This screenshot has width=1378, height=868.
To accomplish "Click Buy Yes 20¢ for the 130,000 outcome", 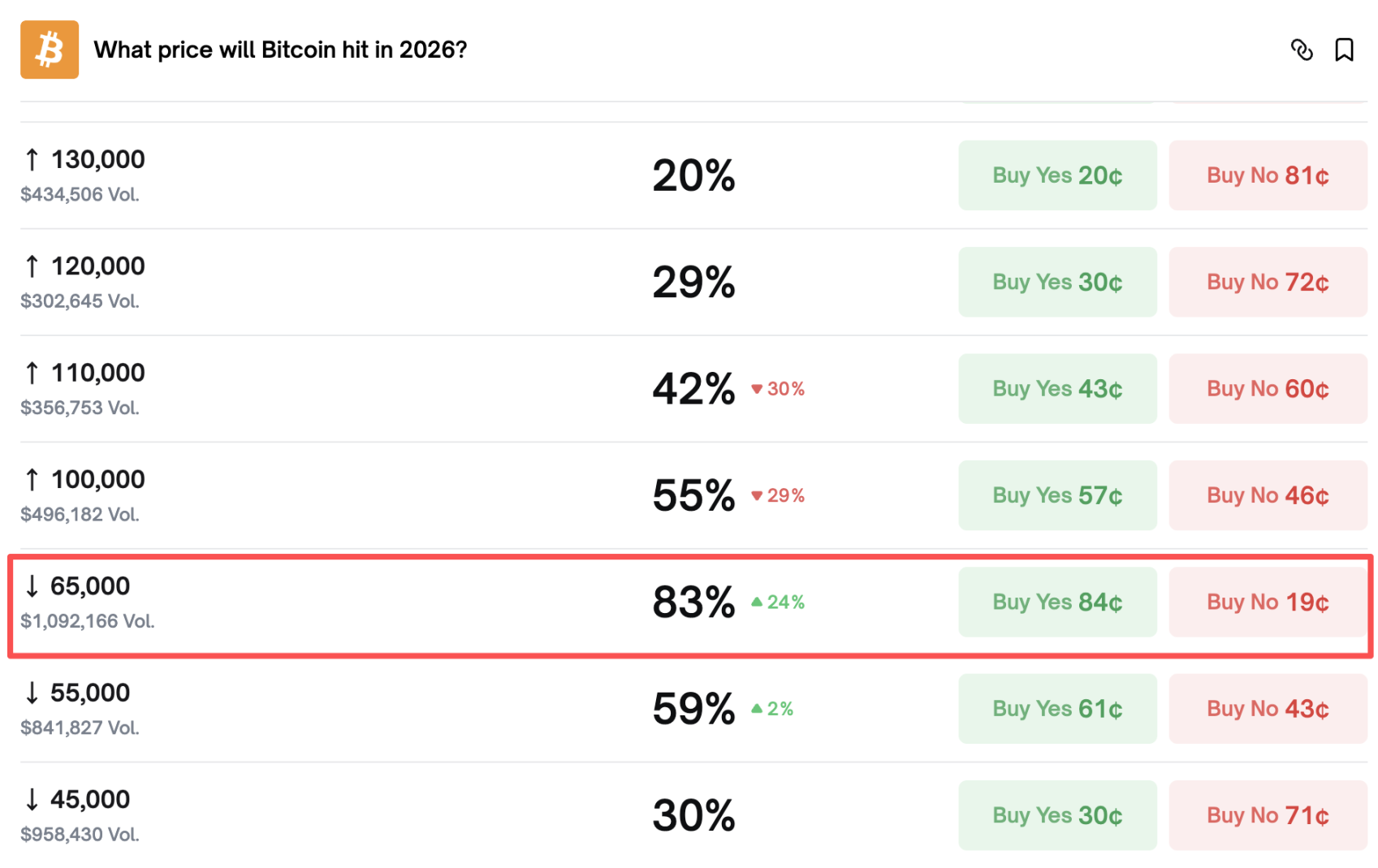I will (x=1056, y=175).
